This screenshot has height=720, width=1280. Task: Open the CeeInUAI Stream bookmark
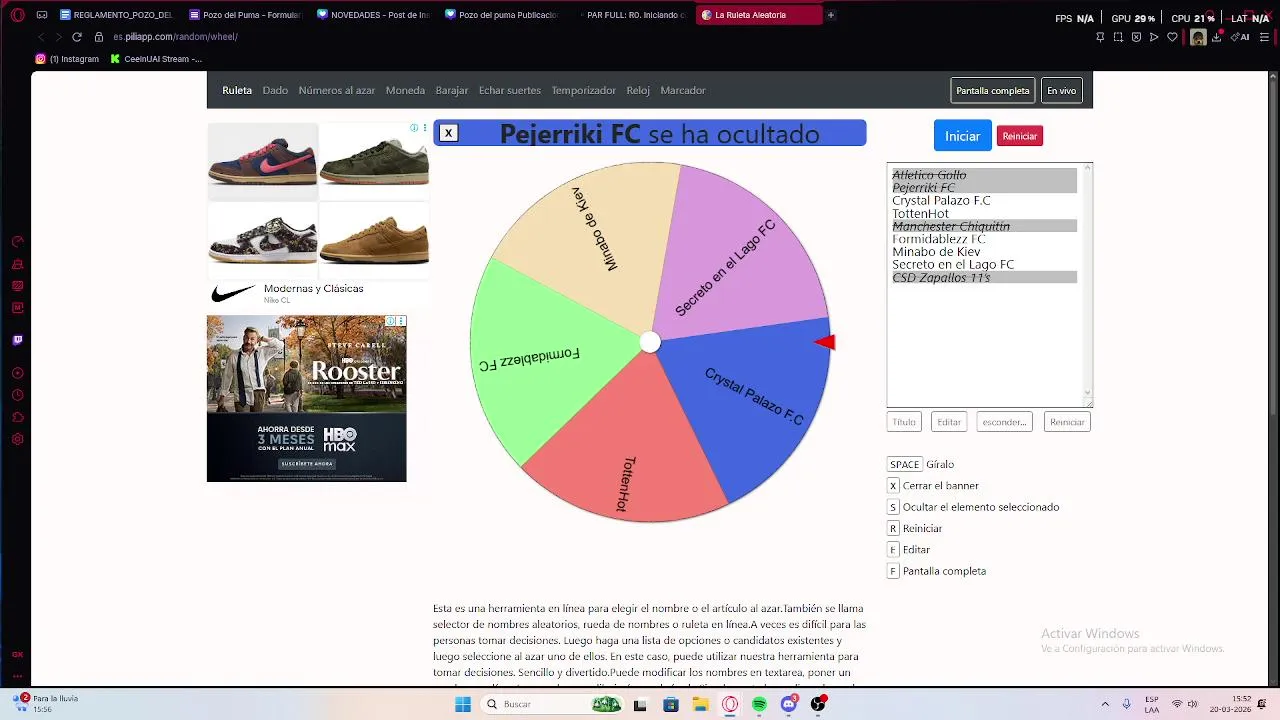click(x=156, y=59)
